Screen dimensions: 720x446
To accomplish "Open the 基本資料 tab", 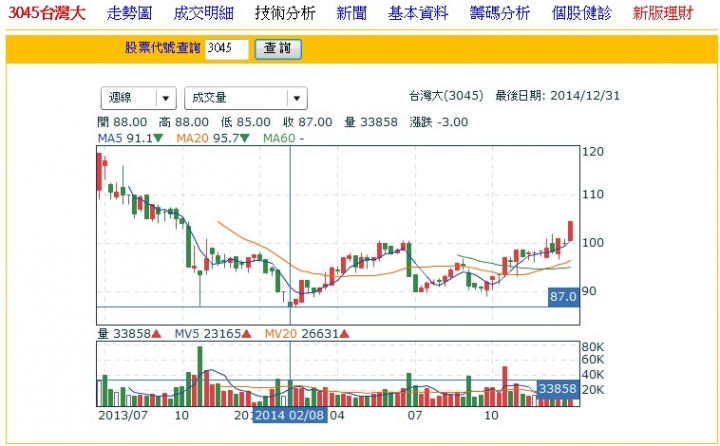I will click(418, 13).
